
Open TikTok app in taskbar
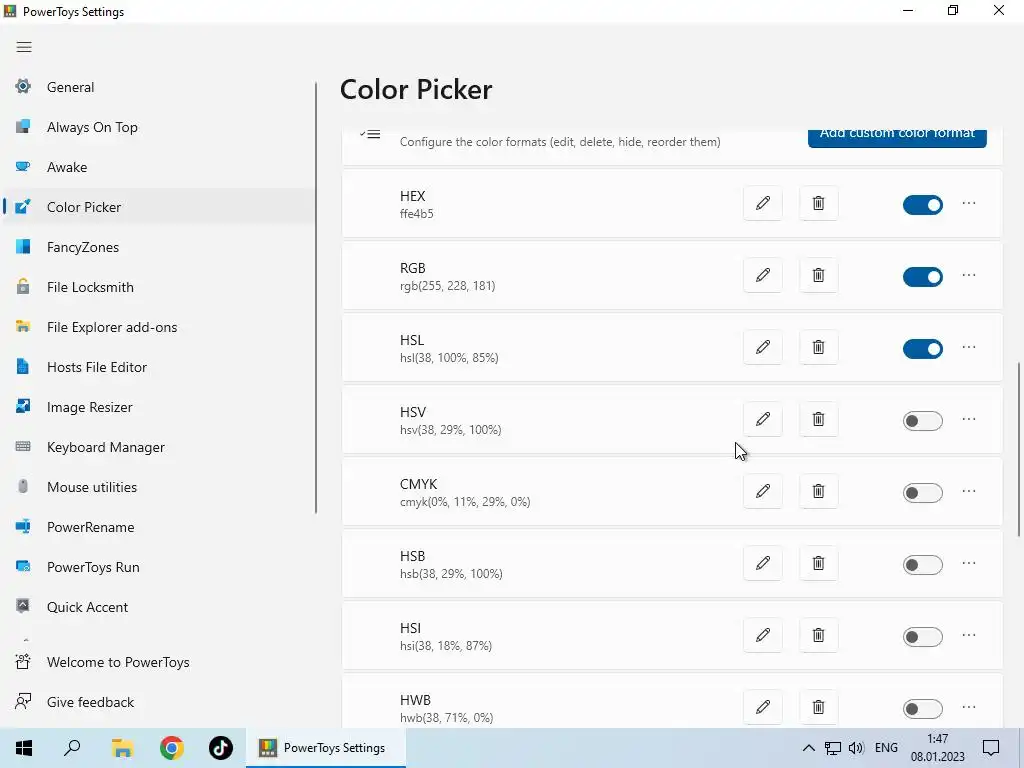(x=221, y=748)
